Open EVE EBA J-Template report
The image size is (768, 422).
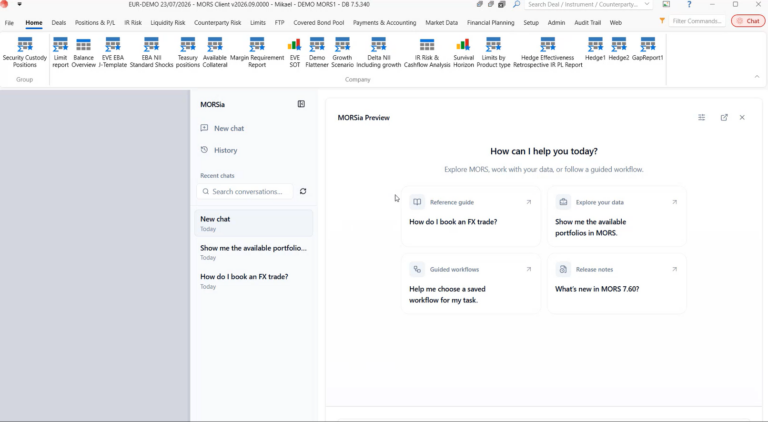point(113,52)
